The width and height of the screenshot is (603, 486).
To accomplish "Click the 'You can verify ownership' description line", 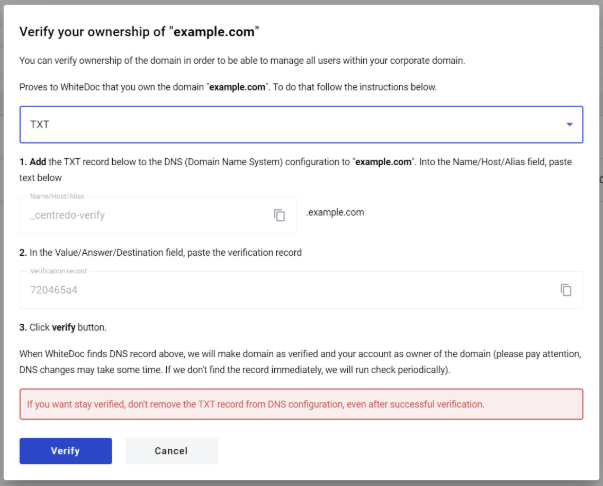I will coord(242,61).
